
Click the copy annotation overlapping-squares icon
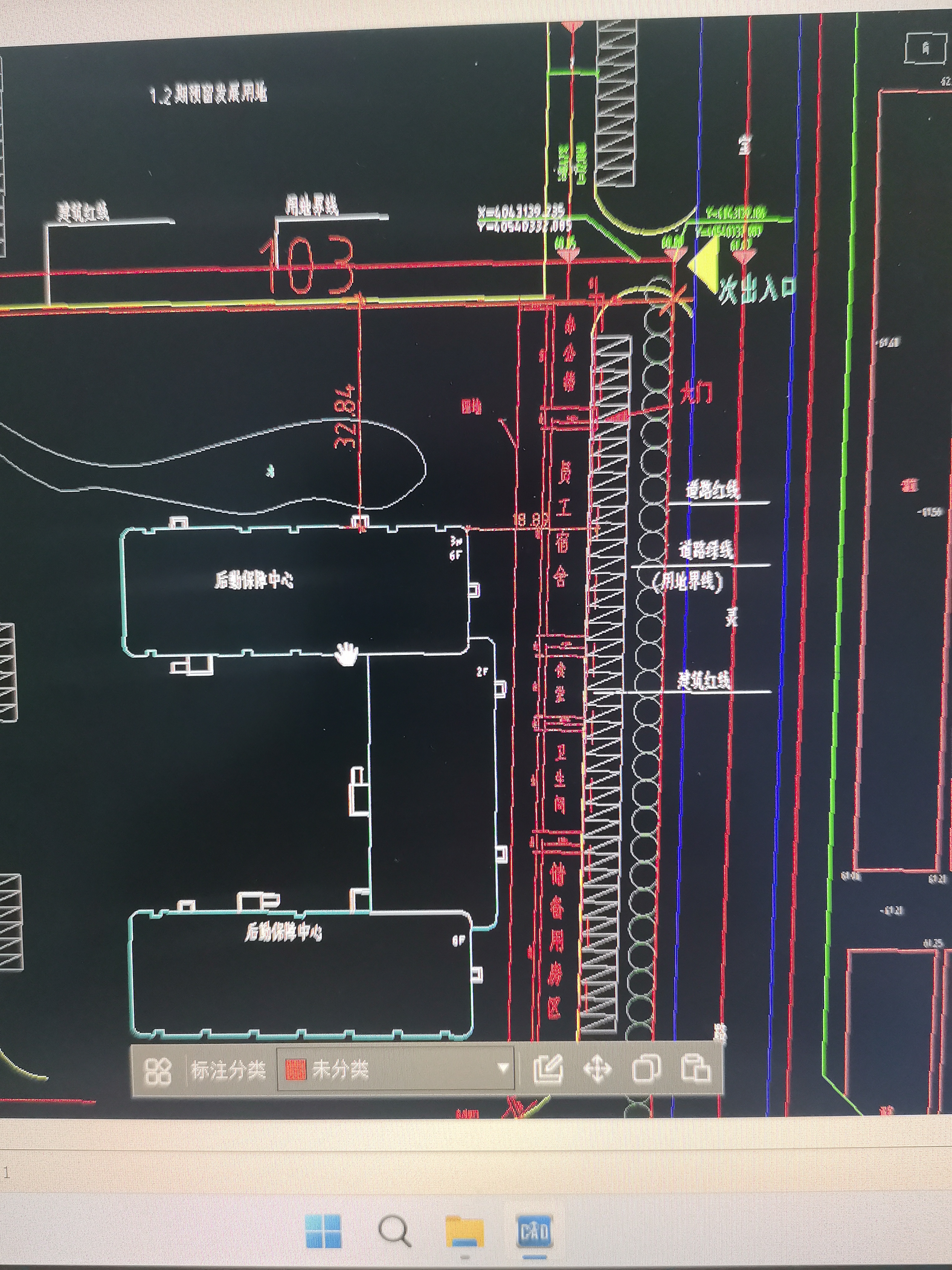(646, 1069)
